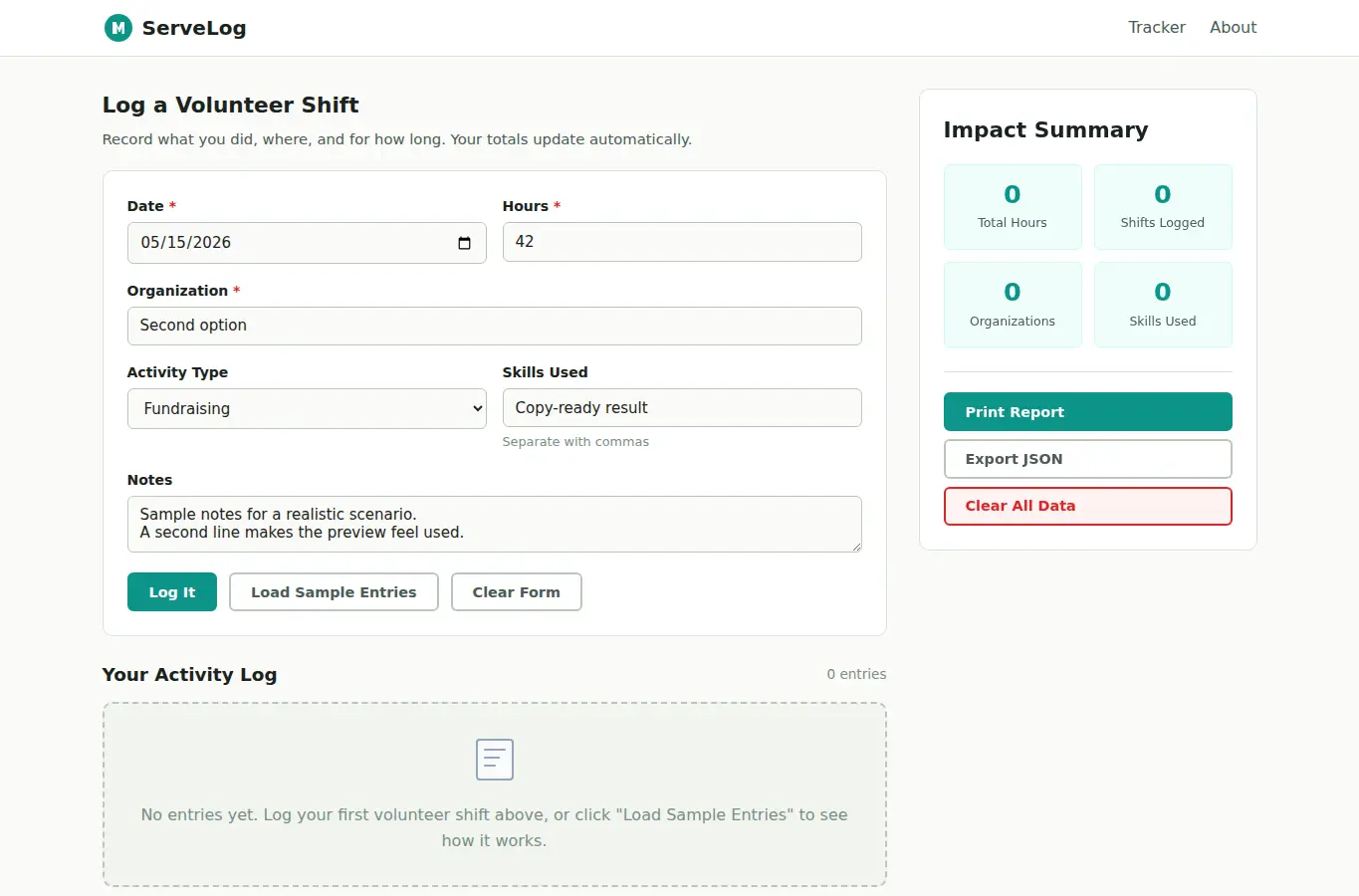Screen dimensions: 1359x896
Task: Click the Clear Form button
Action: 516,592
